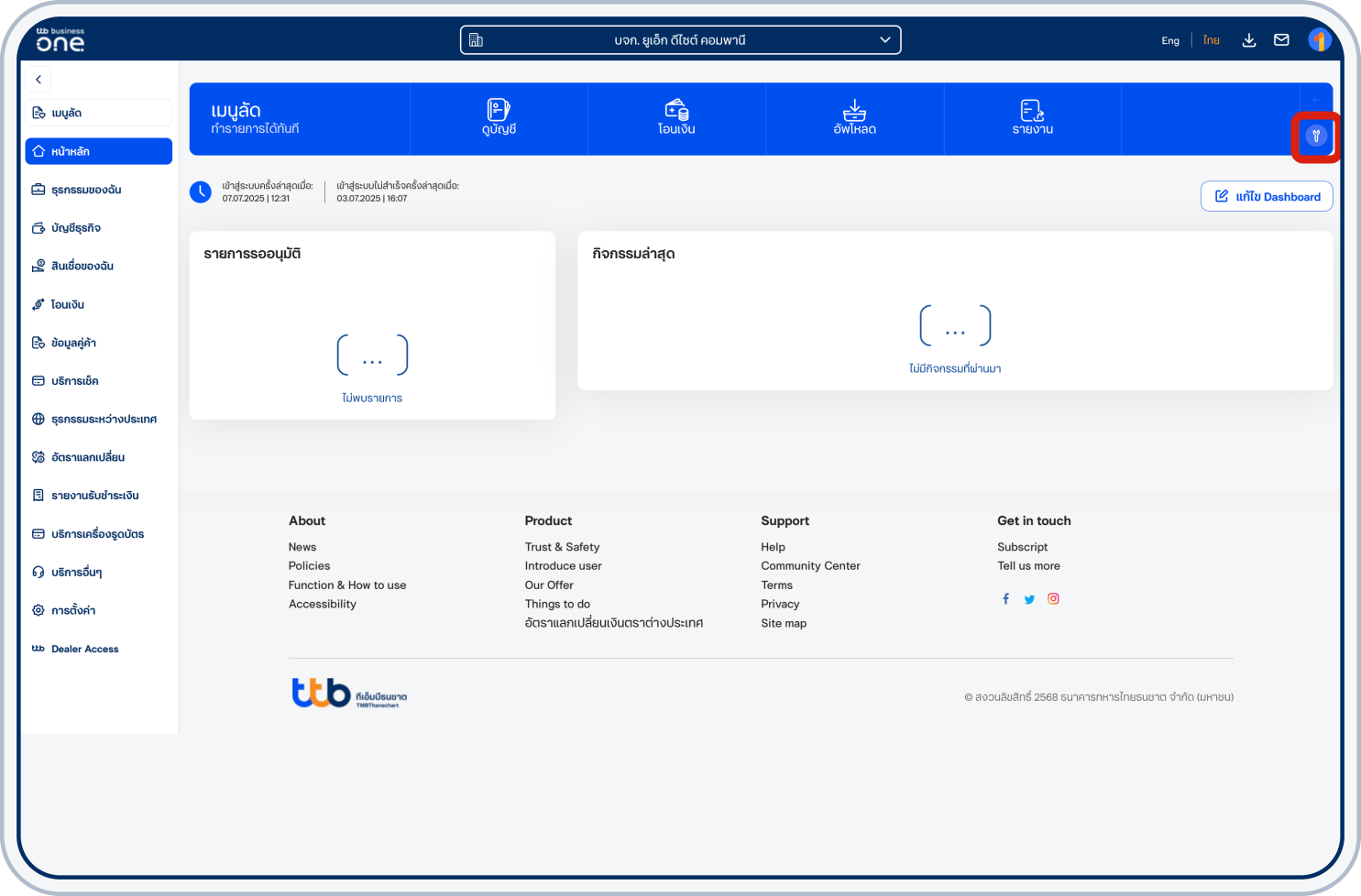The image size is (1361, 896).
Task: Open the รายงาน report shortcut
Action: [1032, 111]
